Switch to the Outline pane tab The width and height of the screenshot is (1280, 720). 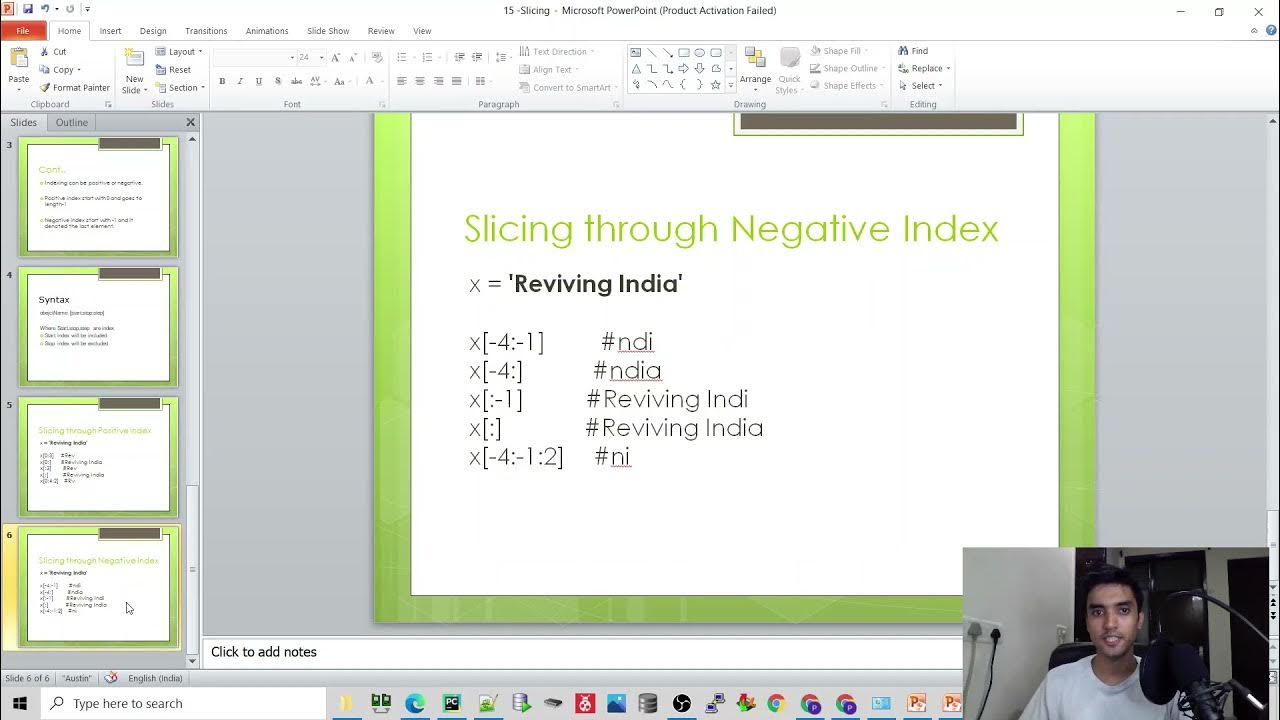click(x=72, y=122)
